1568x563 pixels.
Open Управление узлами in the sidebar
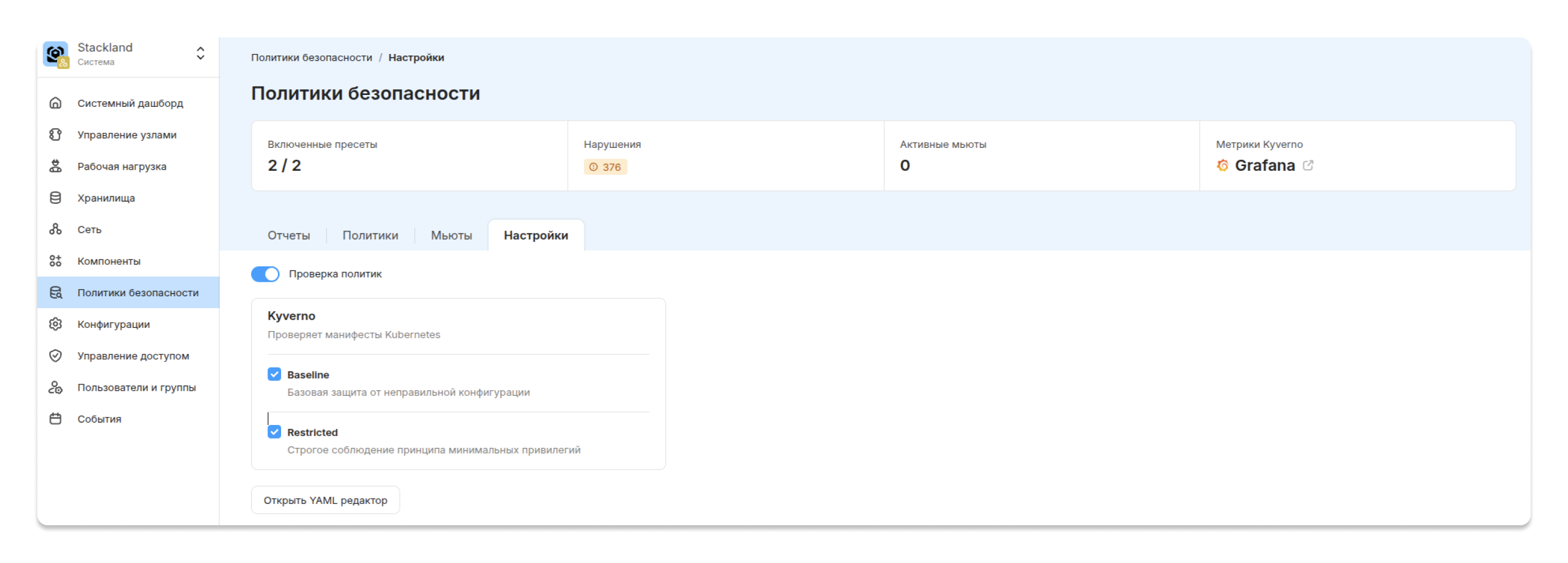tap(128, 135)
